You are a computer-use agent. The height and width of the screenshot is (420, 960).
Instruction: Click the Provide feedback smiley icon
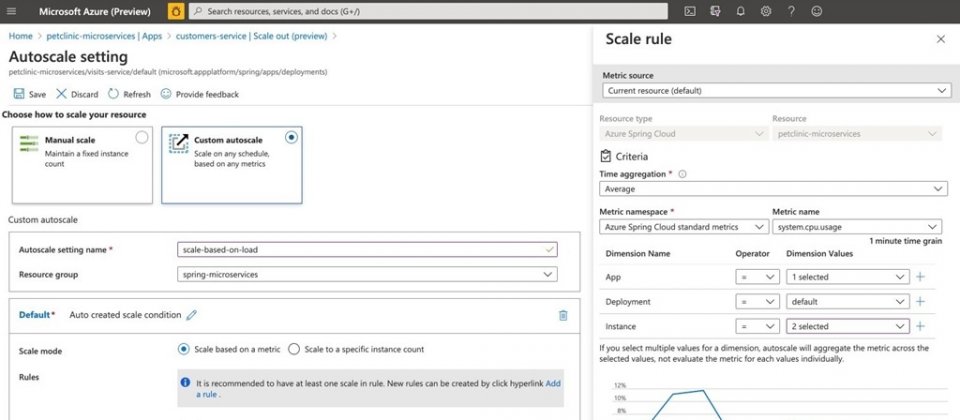tap(166, 94)
